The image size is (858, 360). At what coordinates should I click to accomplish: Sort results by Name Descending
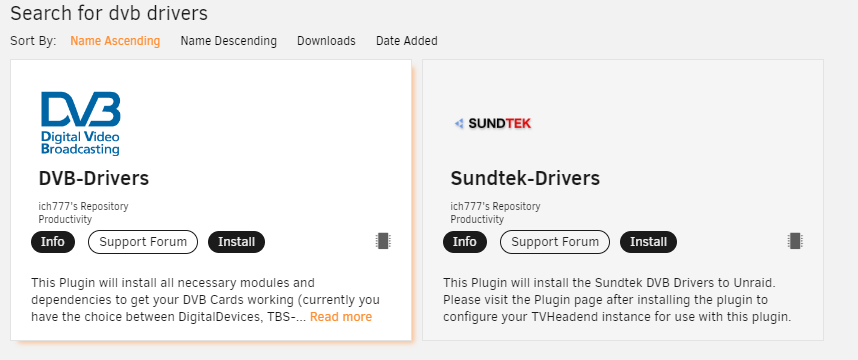[229, 41]
